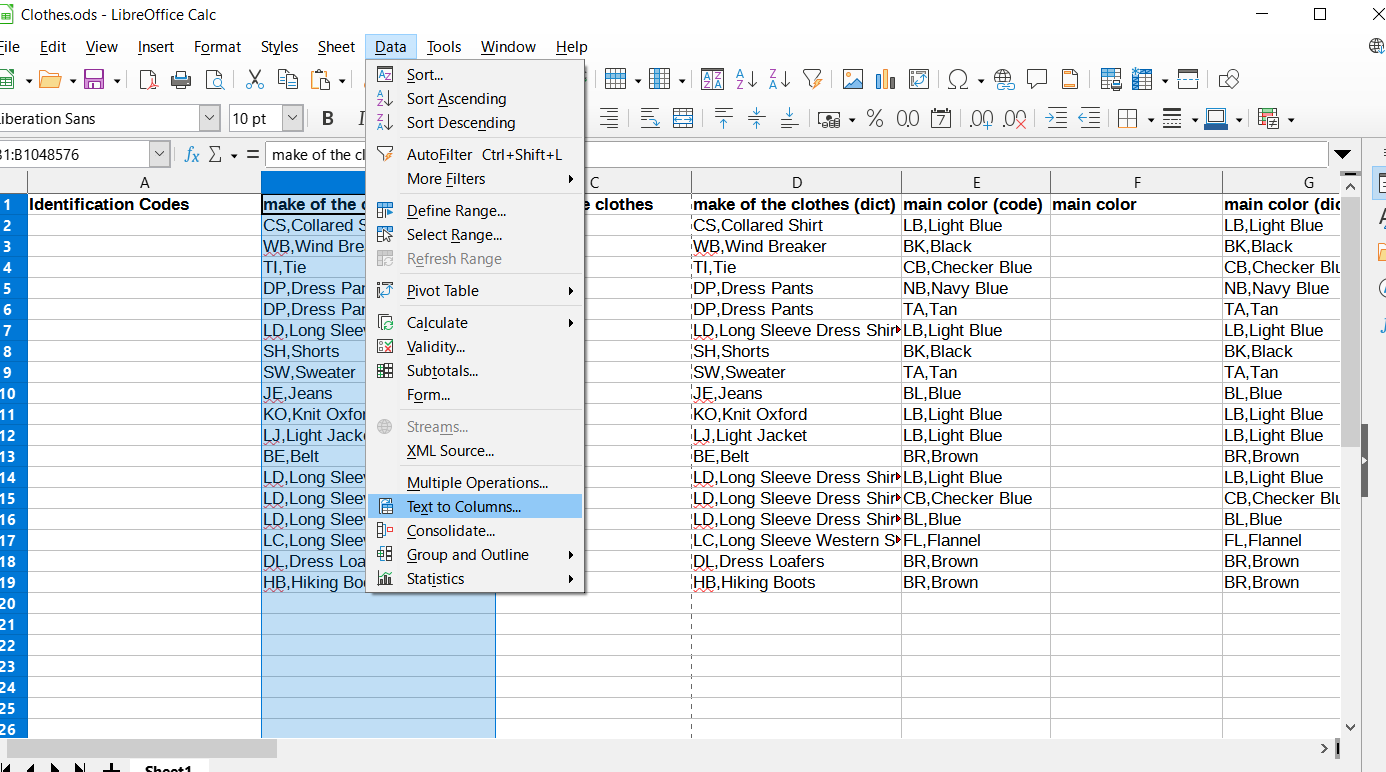
Task: Click the Open folder icon
Action: [50, 80]
